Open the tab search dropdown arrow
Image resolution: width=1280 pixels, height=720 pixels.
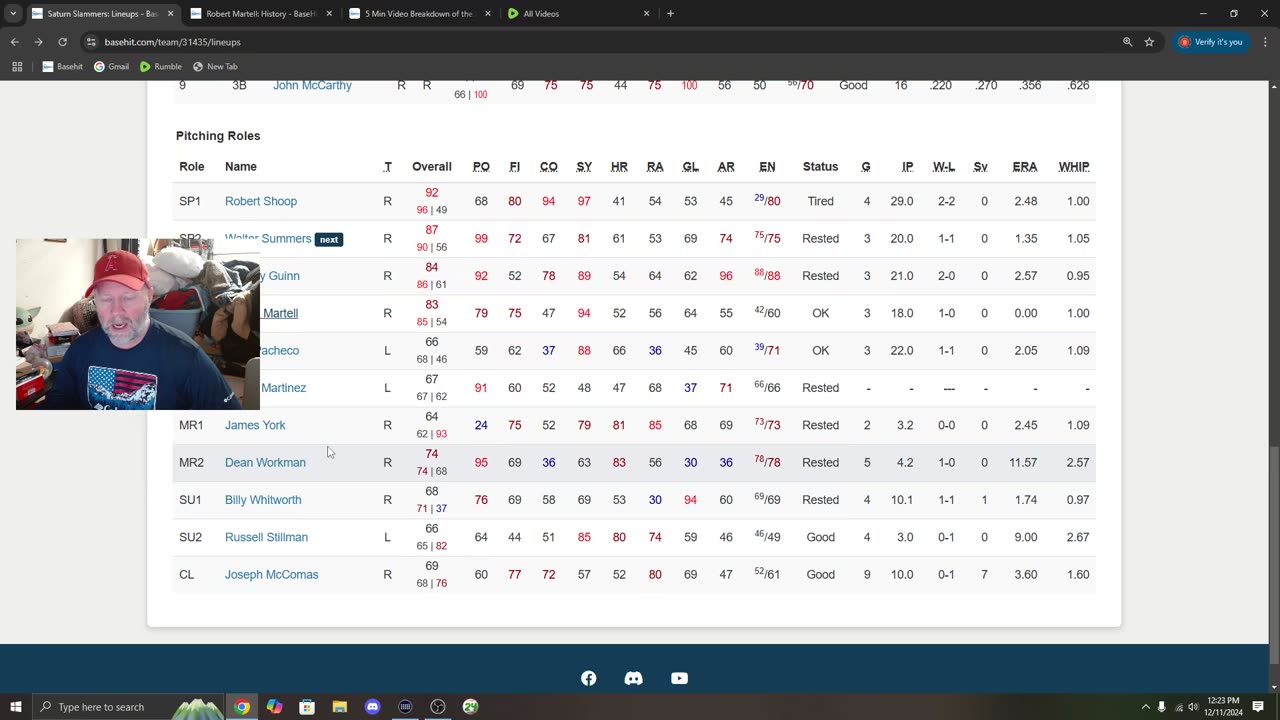[14, 14]
